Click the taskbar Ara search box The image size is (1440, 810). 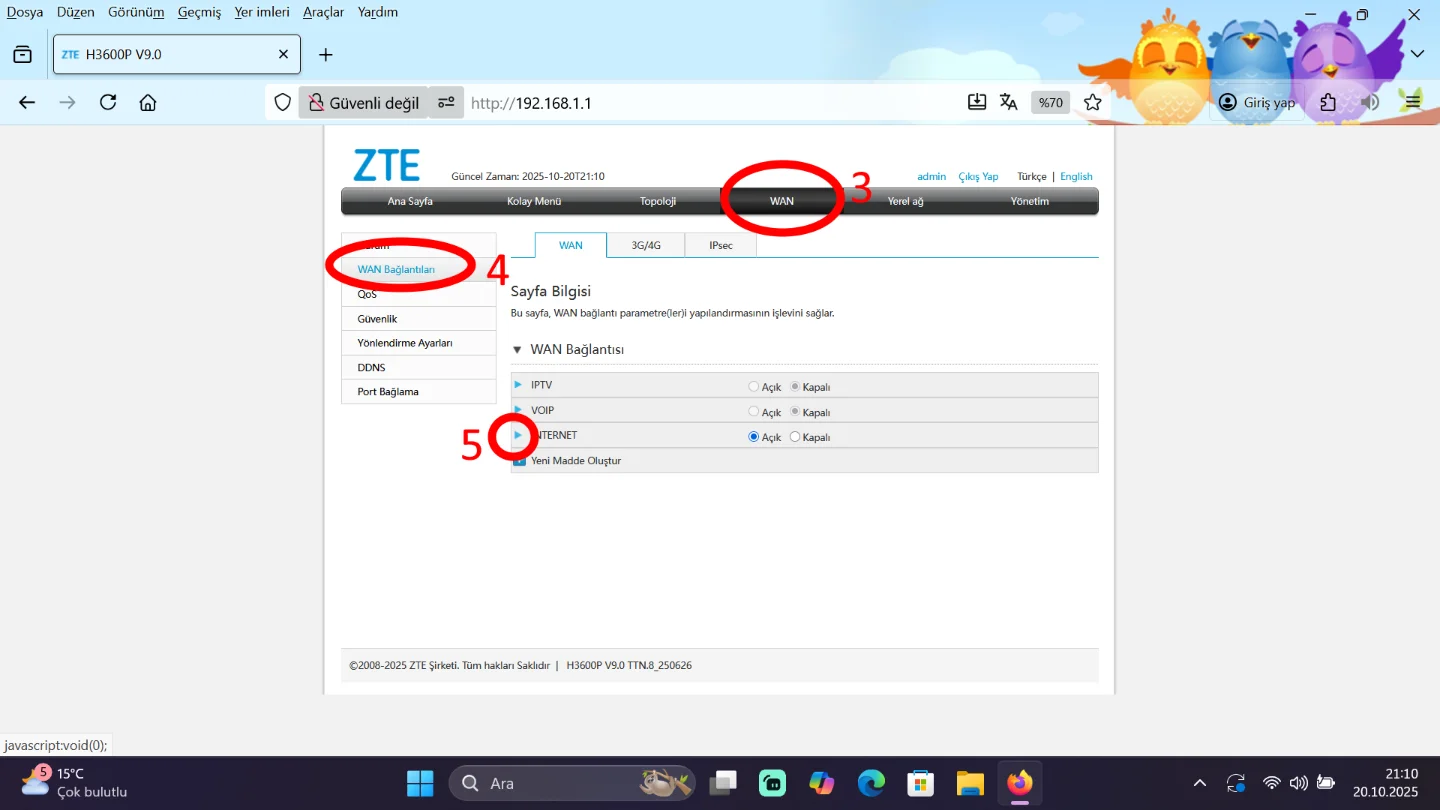pos(572,783)
